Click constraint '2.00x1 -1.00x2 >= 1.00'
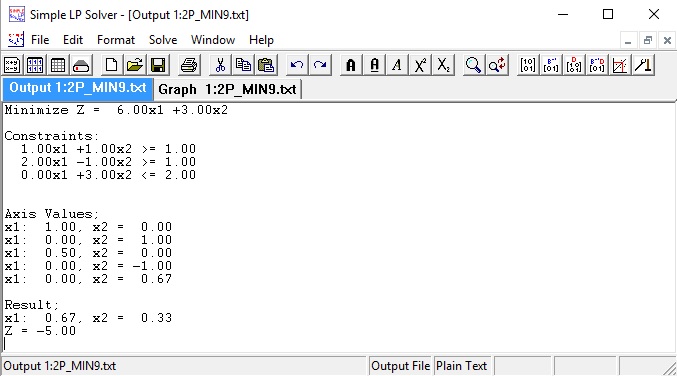The image size is (677, 376). (x=108, y=162)
